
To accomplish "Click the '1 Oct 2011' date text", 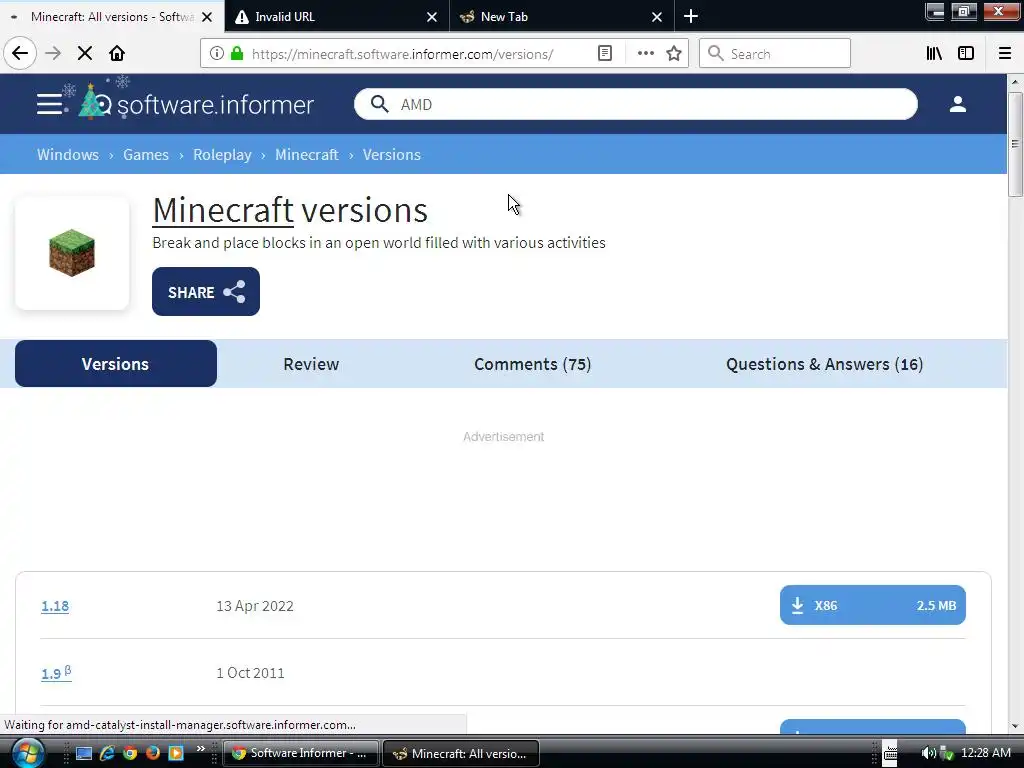I will (x=250, y=673).
